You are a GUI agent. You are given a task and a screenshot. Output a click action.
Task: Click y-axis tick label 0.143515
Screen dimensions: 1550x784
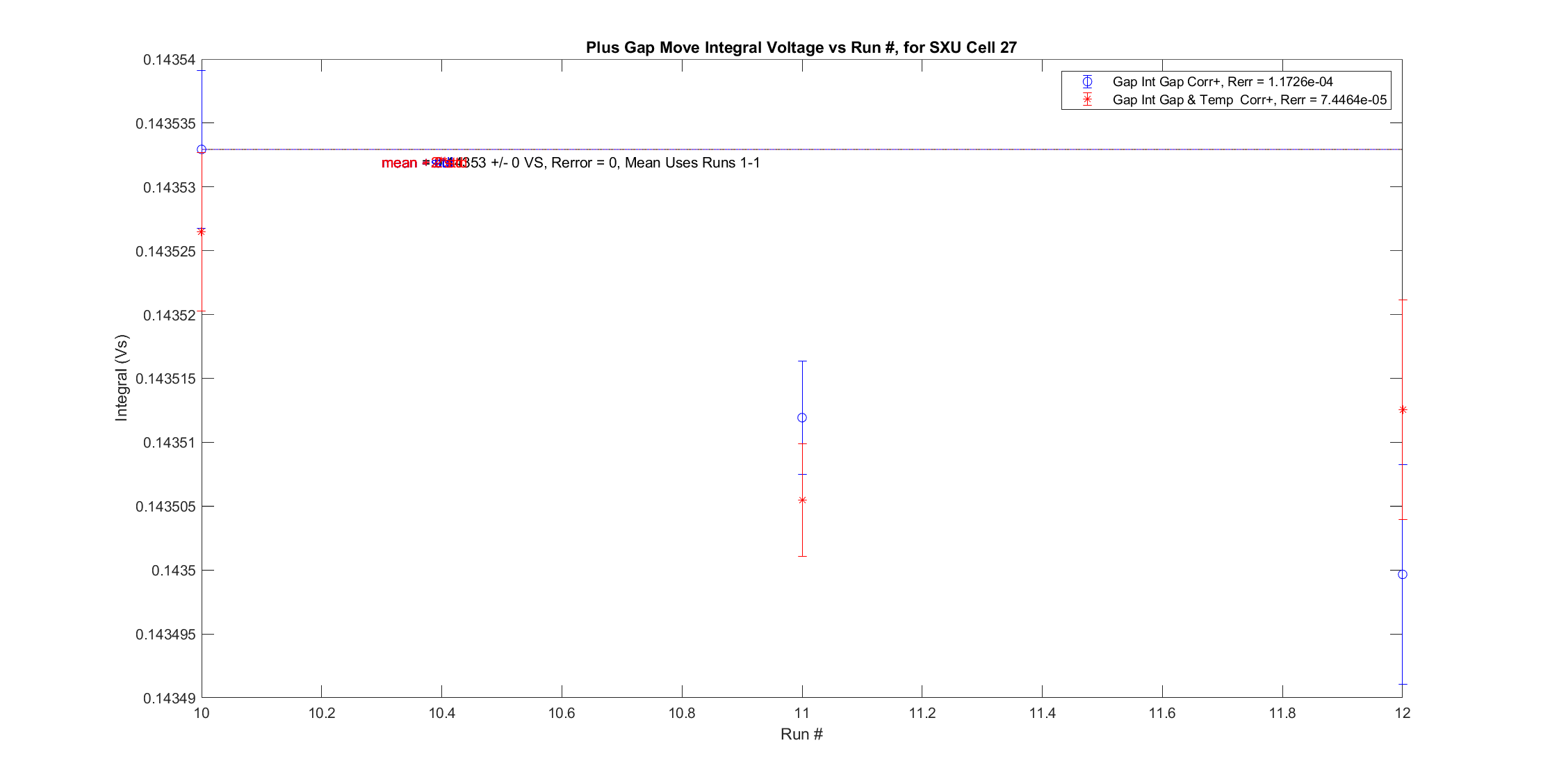[166, 379]
